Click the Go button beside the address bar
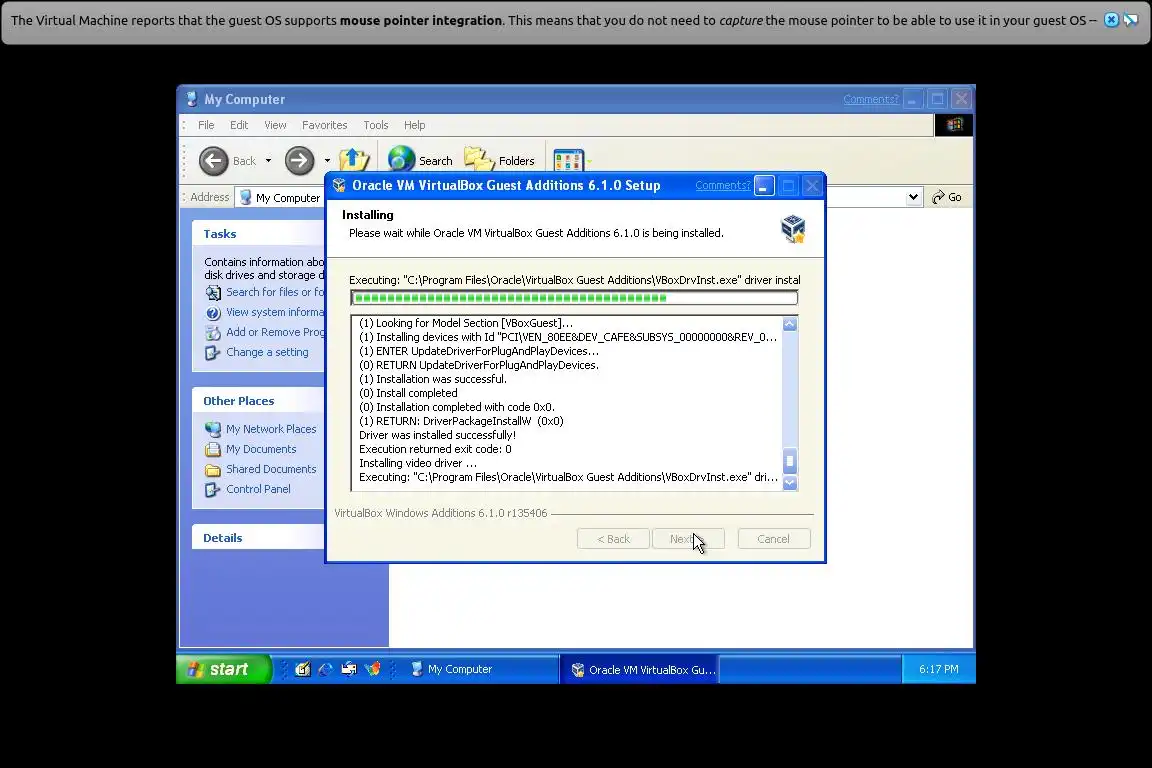Viewport: 1152px width, 768px height. [947, 197]
